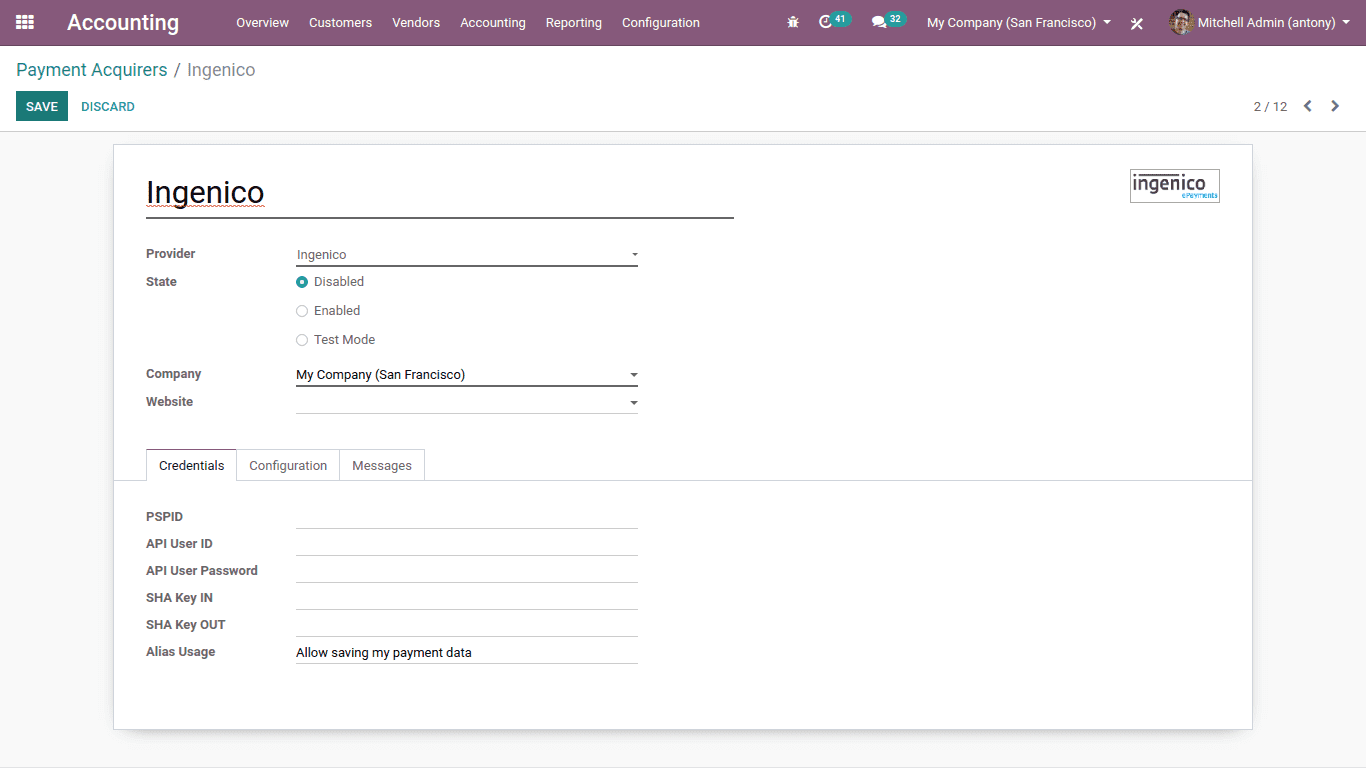
Task: Open the Reporting menu
Action: click(x=574, y=22)
